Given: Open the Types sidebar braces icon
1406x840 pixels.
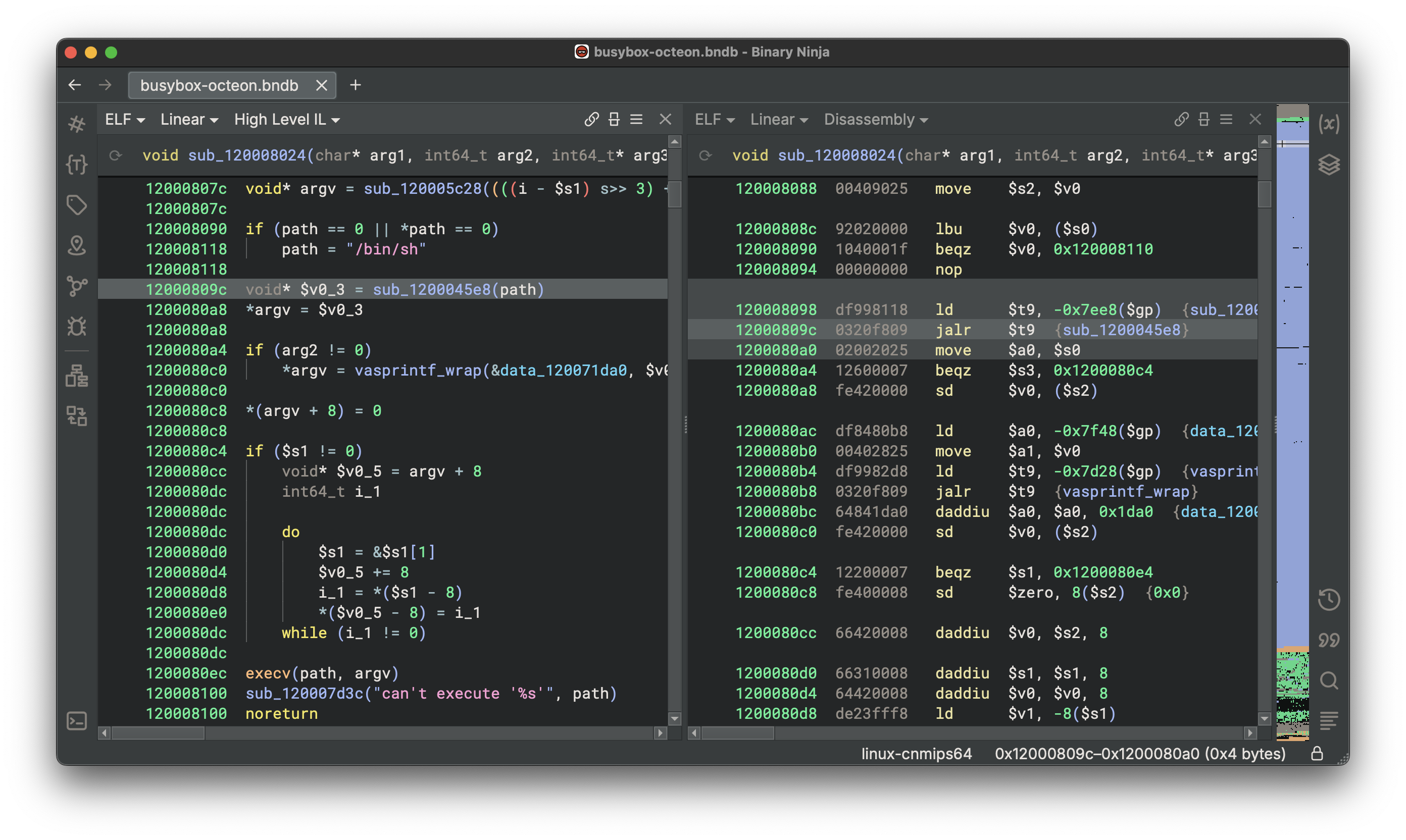Looking at the screenshot, I should [x=76, y=165].
